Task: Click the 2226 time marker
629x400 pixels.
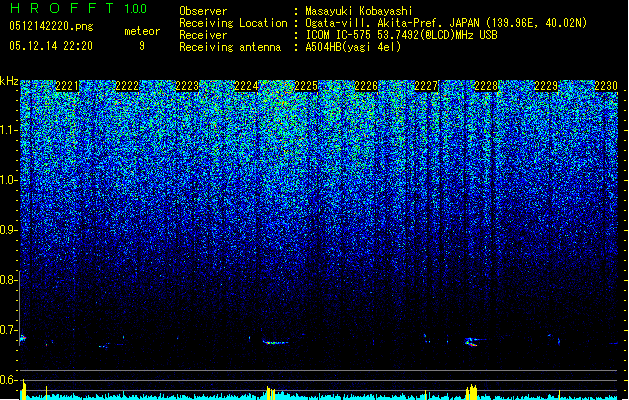Action: [x=366, y=86]
